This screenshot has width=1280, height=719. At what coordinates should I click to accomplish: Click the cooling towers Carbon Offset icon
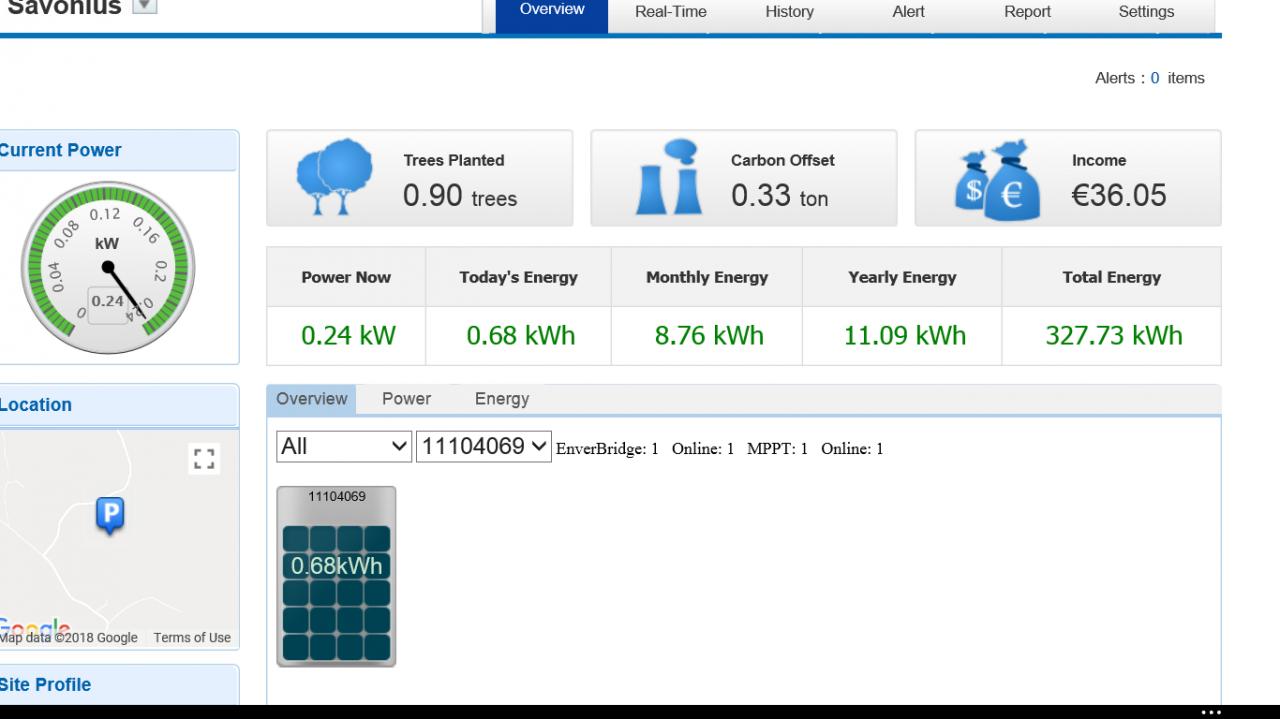[x=668, y=177]
